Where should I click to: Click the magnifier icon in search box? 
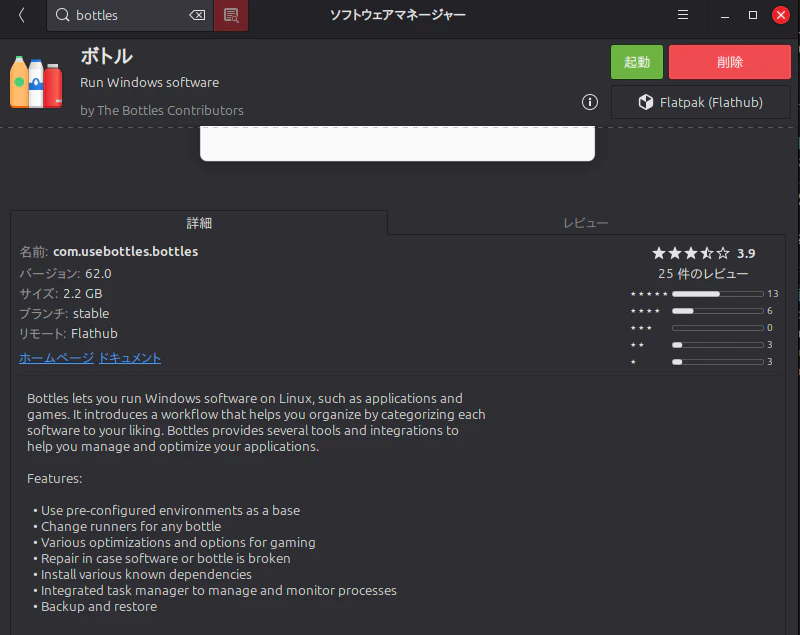tap(62, 15)
